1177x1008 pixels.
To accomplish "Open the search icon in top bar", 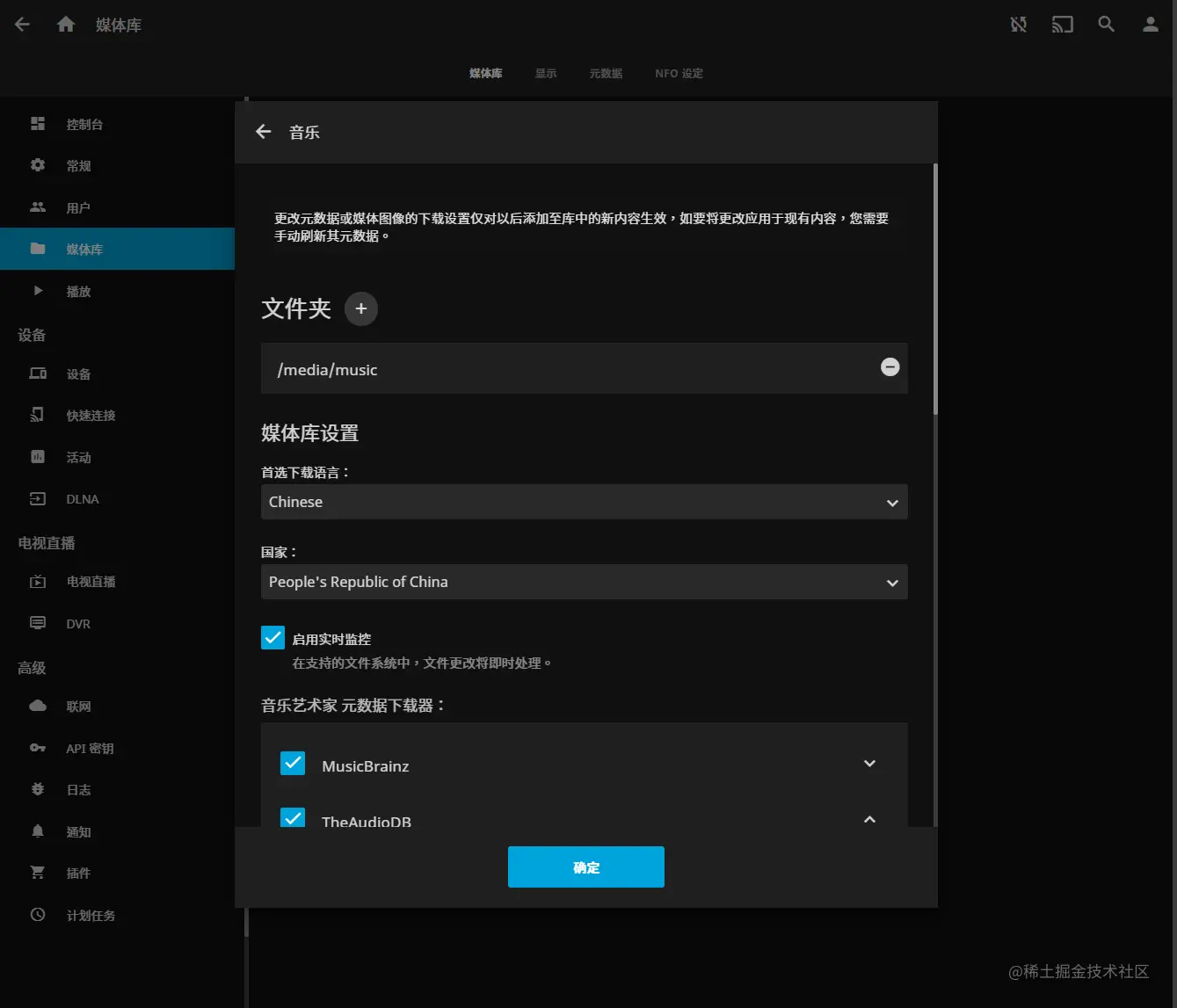I will point(1106,24).
